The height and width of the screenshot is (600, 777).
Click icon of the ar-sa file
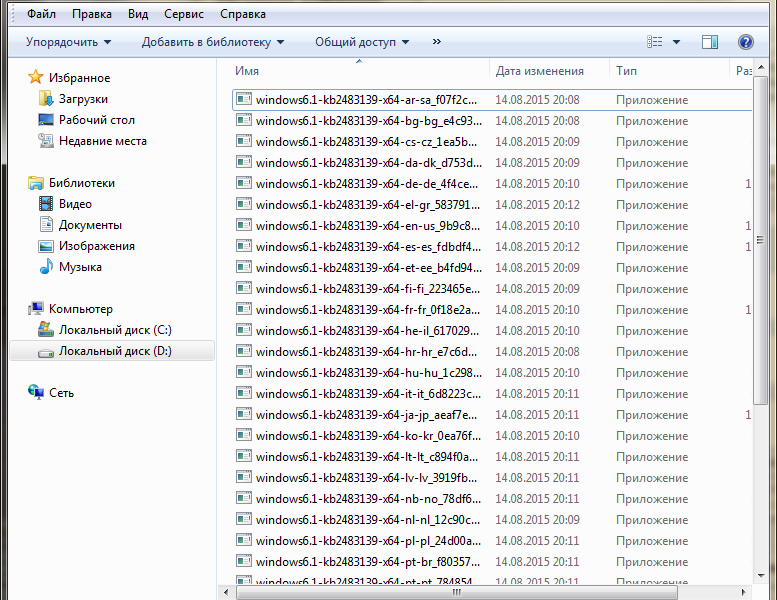(x=244, y=99)
